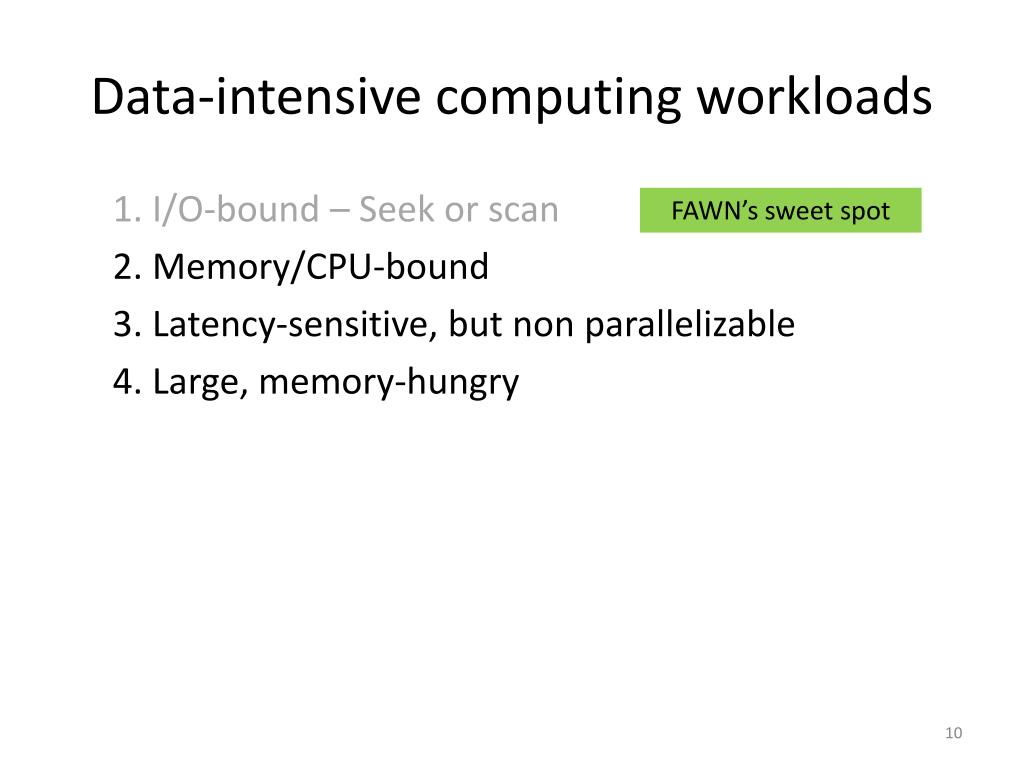Screen dimensions: 1024x768
Task: Click the list number '2.' marker
Action: click(x=127, y=267)
